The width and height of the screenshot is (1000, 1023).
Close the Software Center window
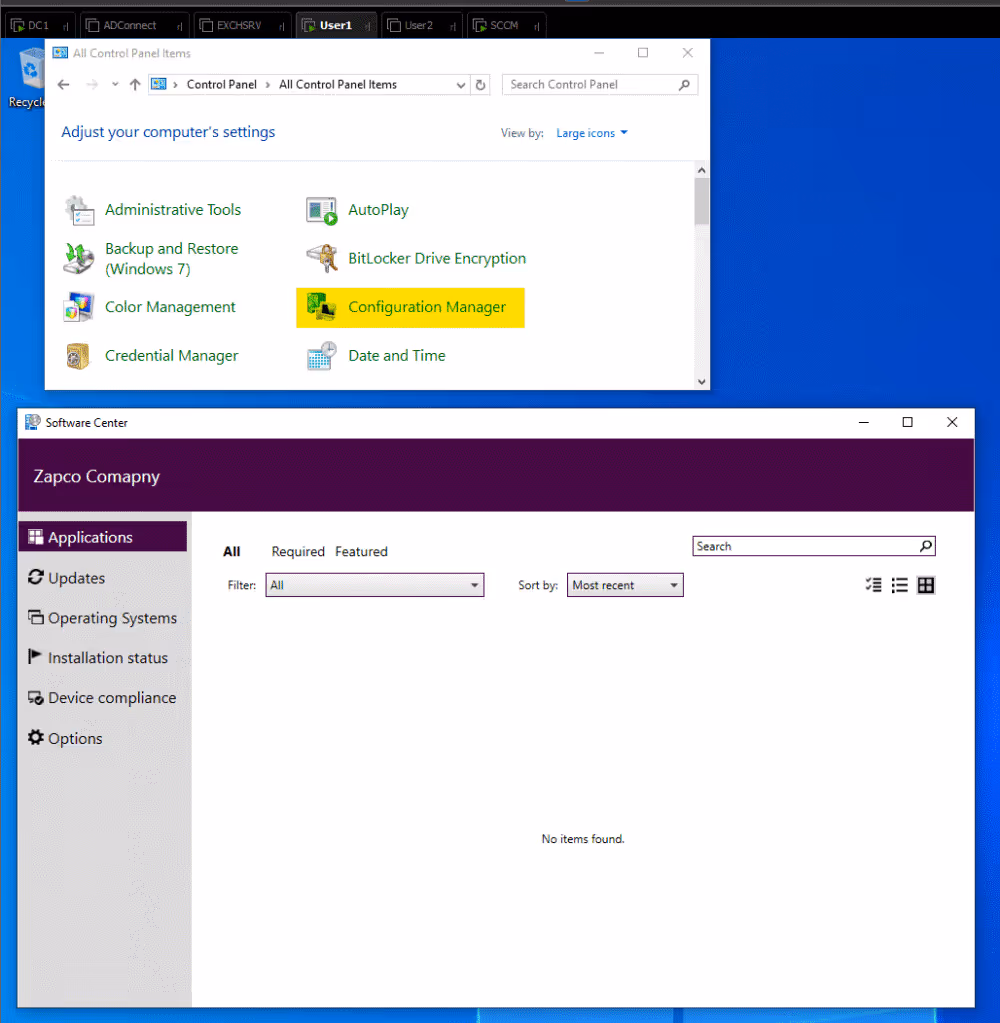[x=952, y=423]
